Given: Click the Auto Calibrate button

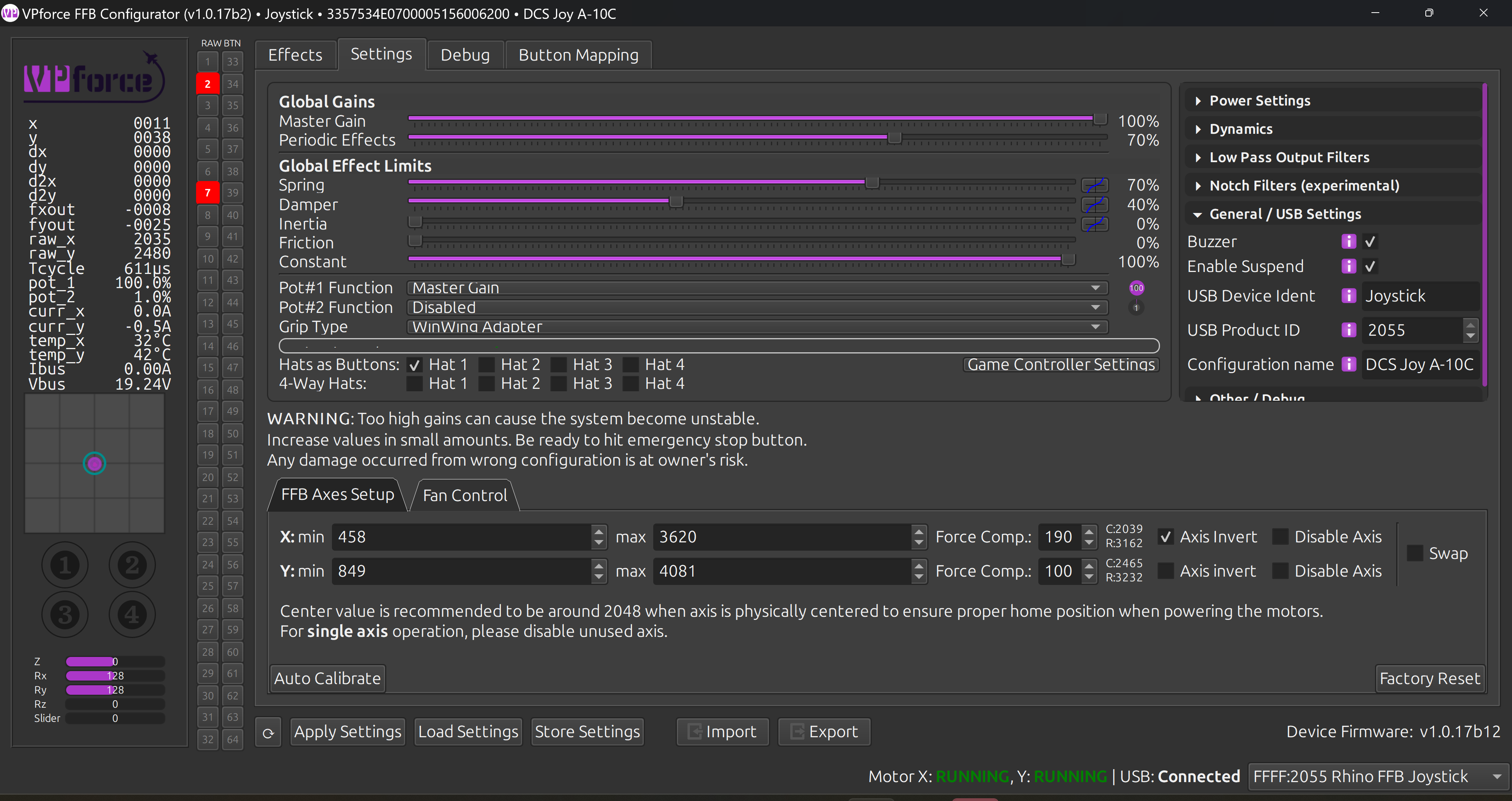Looking at the screenshot, I should [328, 678].
